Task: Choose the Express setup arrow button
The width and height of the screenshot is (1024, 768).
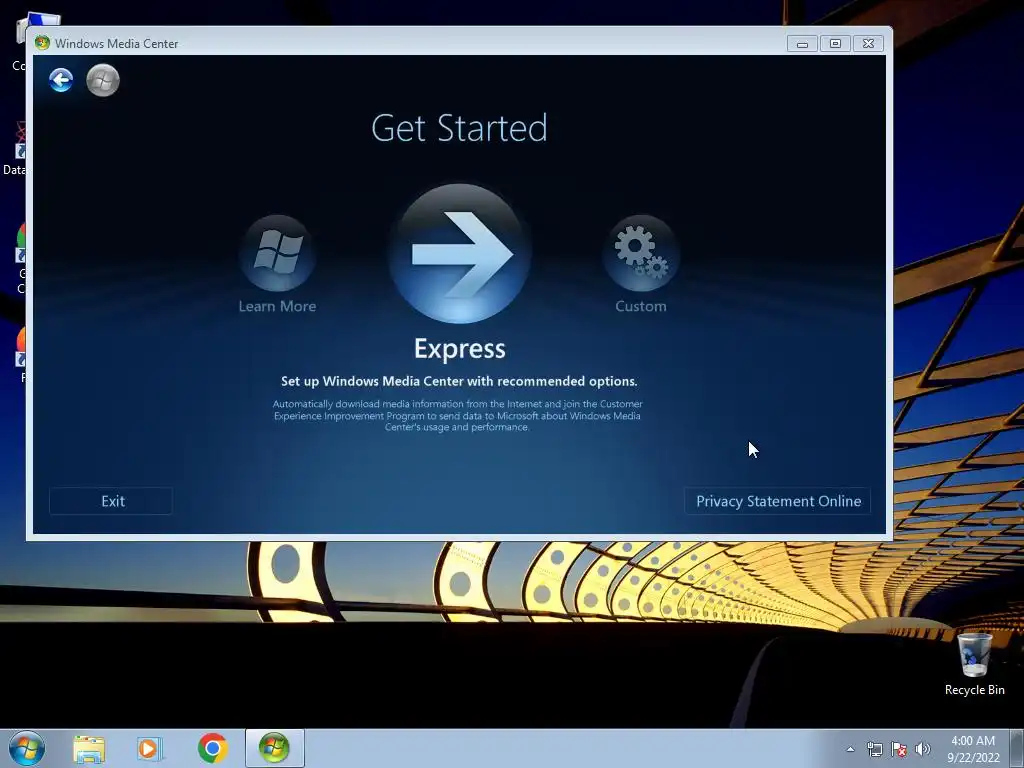Action: click(x=460, y=253)
